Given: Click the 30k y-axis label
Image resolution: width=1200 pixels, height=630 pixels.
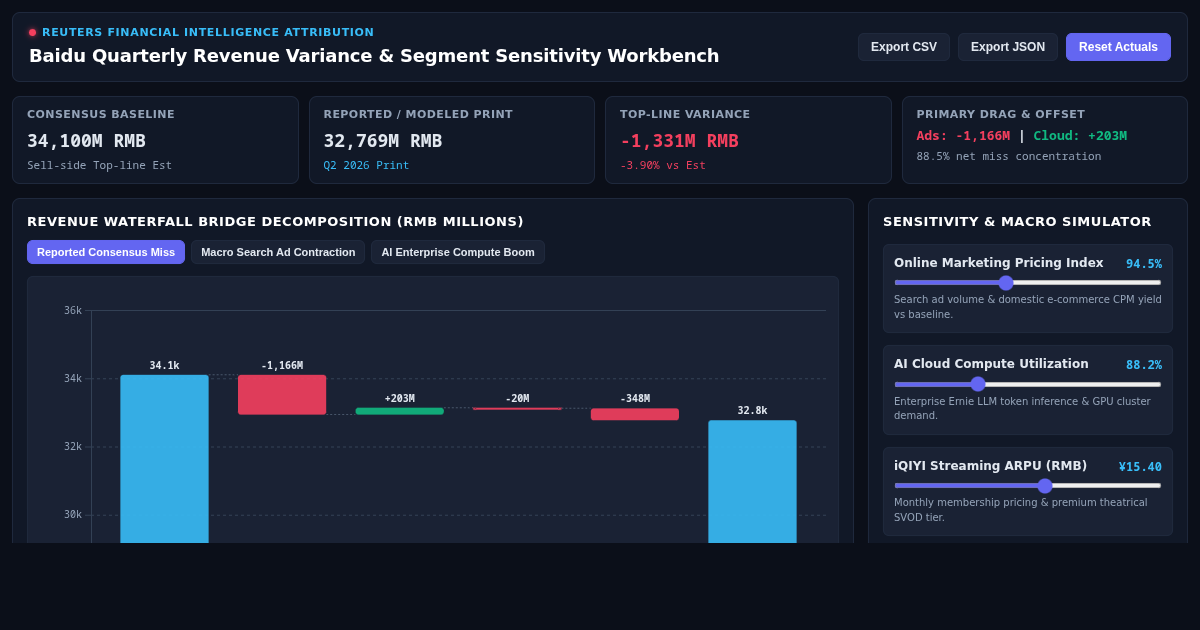Looking at the screenshot, I should click(73, 515).
